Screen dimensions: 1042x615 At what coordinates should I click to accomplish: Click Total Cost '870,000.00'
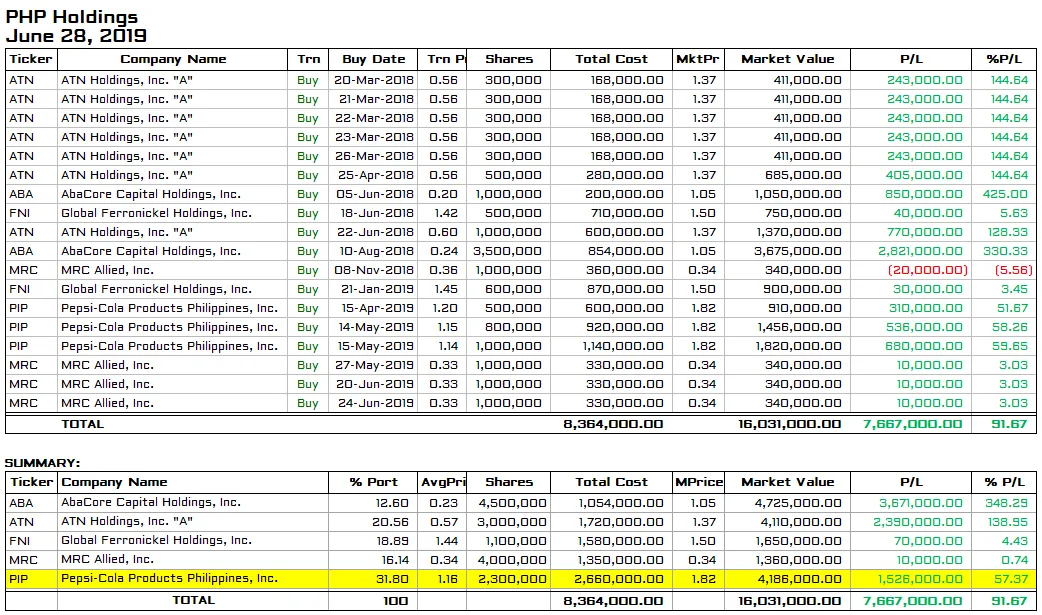click(x=625, y=289)
